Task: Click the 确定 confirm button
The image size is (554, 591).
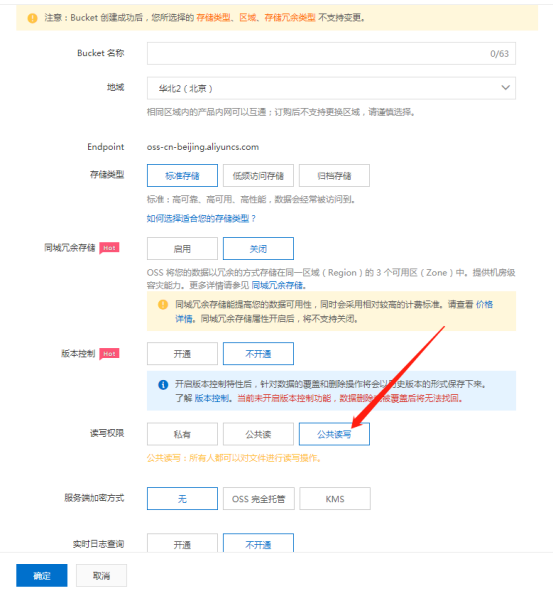Action: (42, 576)
